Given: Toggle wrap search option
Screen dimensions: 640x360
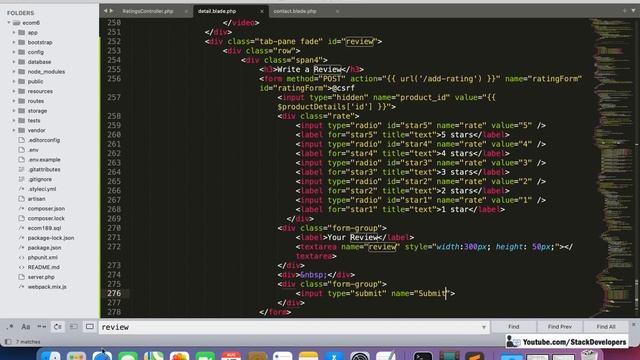Looking at the screenshot, I should [x=58, y=327].
